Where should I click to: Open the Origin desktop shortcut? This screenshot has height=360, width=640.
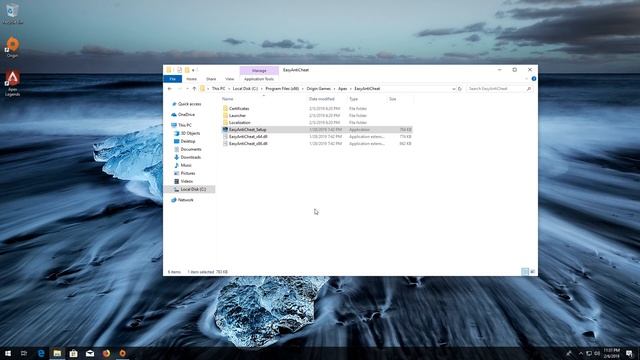click(x=12, y=46)
